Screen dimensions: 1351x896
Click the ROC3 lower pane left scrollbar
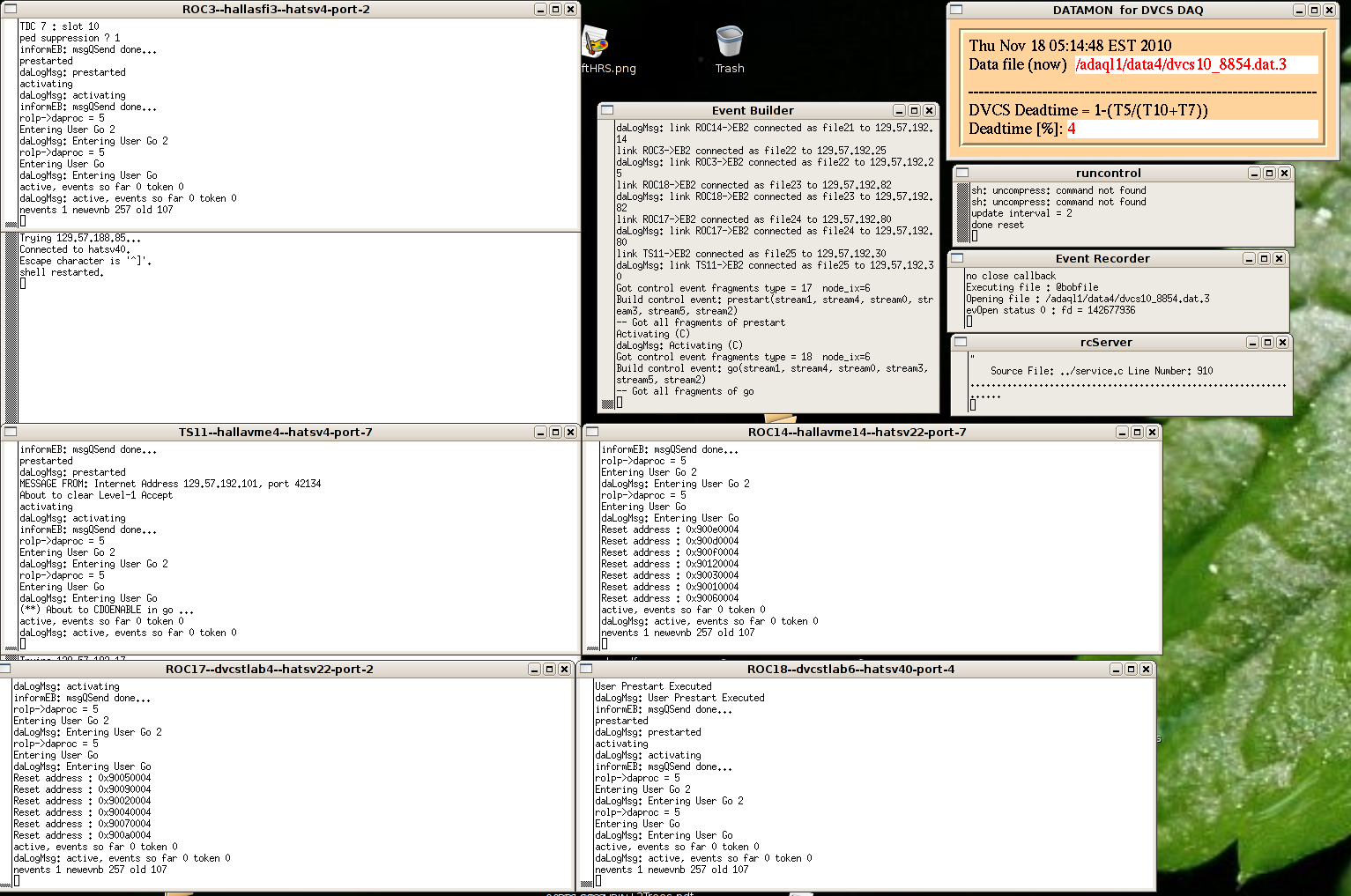point(11,326)
